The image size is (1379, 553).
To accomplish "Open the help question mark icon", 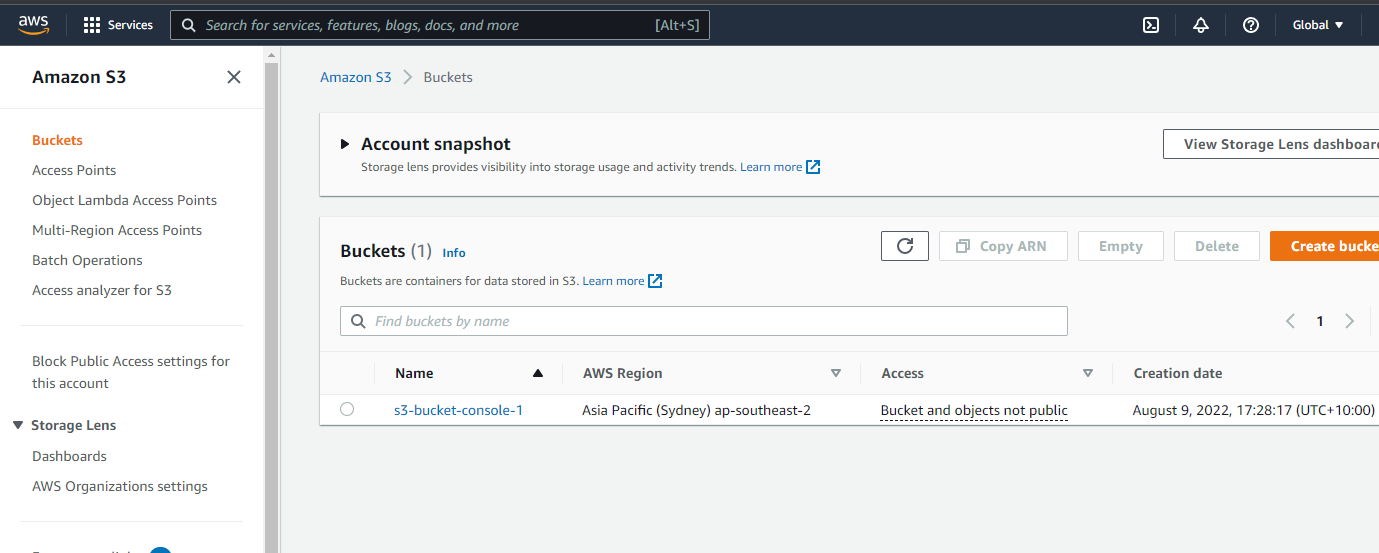I will (1251, 25).
